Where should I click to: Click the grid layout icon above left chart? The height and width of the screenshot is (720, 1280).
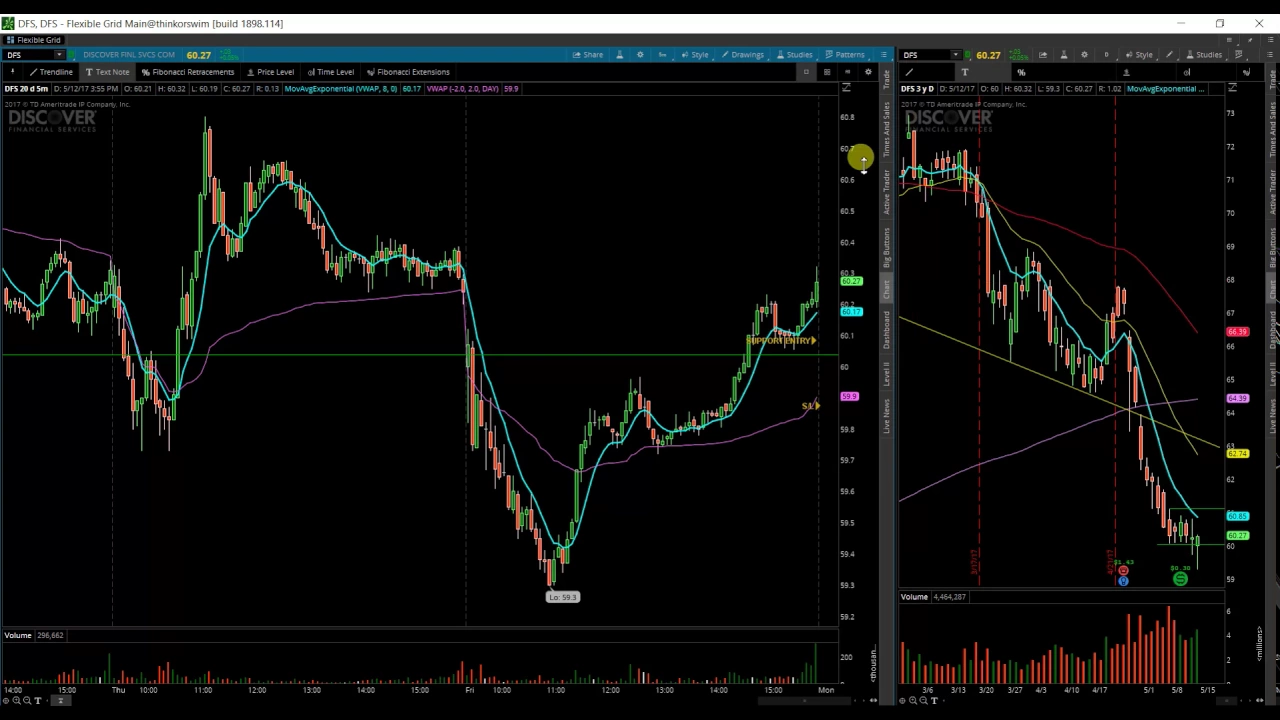[x=827, y=72]
